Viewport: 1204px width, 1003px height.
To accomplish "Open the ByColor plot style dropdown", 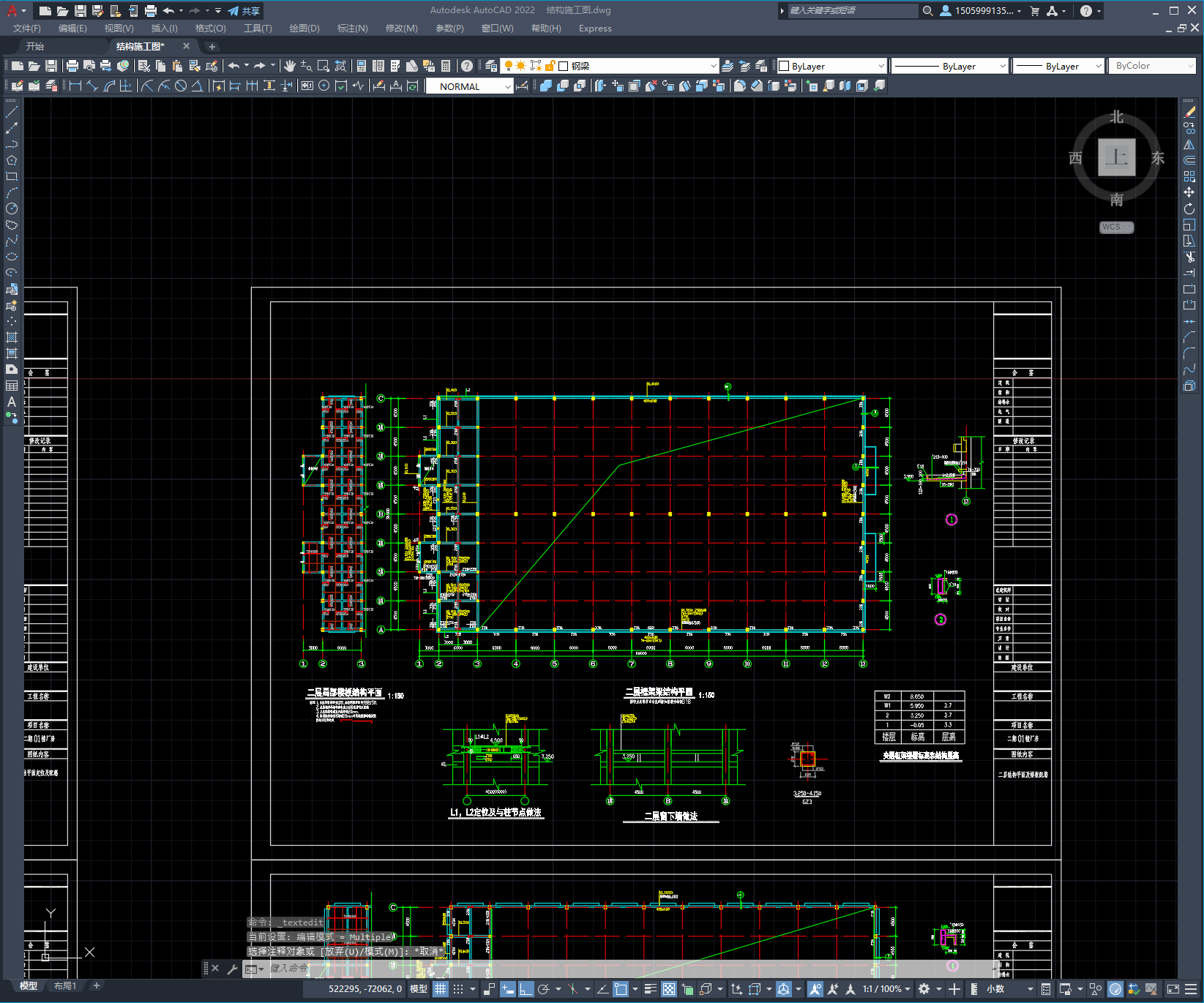I will pyautogui.click(x=1151, y=66).
